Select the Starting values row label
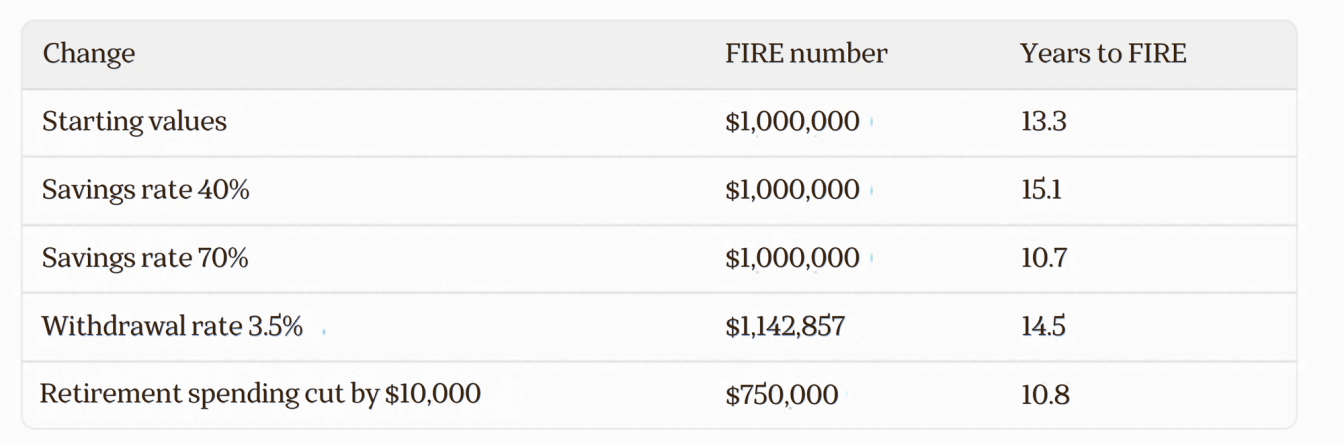This screenshot has width=1344, height=445. pyautogui.click(x=135, y=122)
